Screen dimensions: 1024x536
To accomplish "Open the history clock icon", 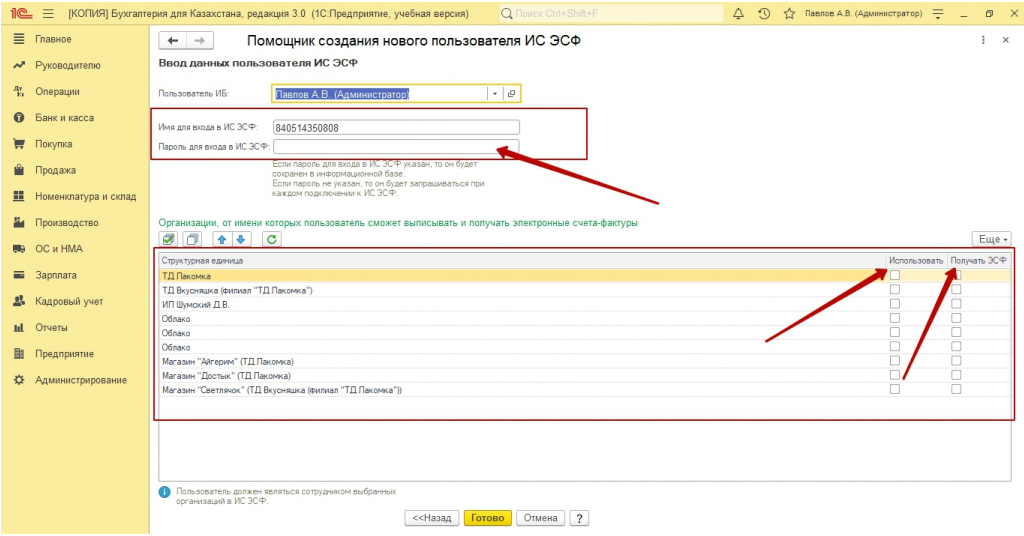I will coord(764,14).
